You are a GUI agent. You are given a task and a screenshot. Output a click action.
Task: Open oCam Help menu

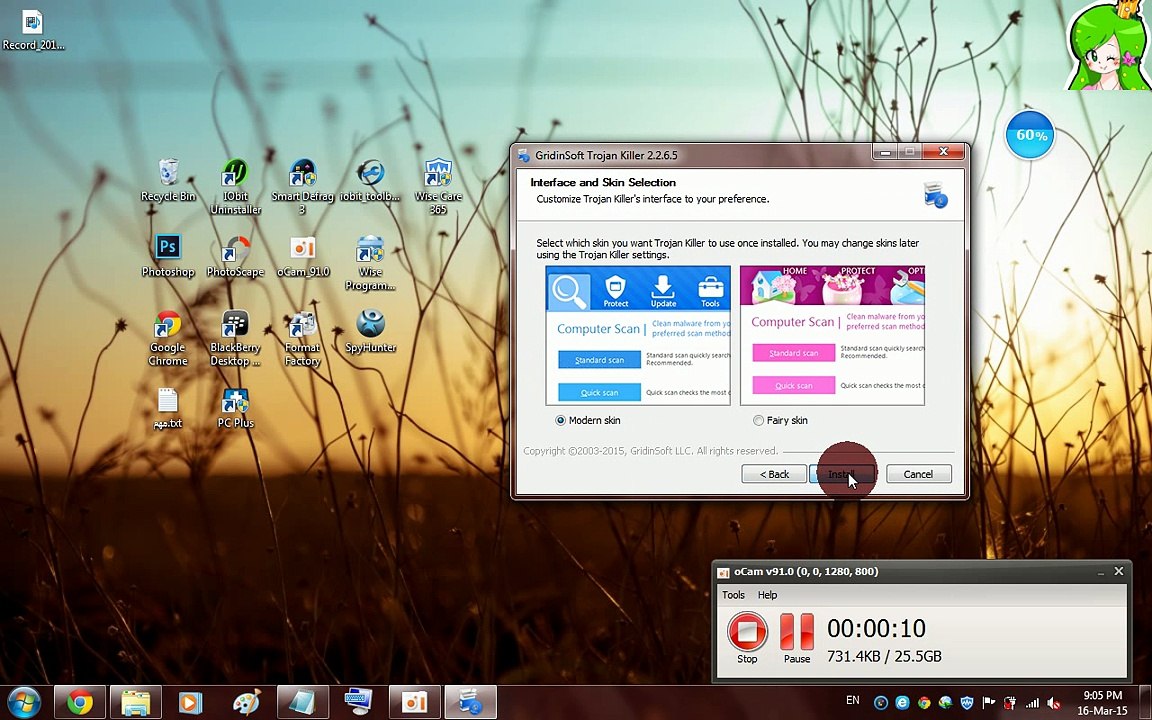point(767,595)
